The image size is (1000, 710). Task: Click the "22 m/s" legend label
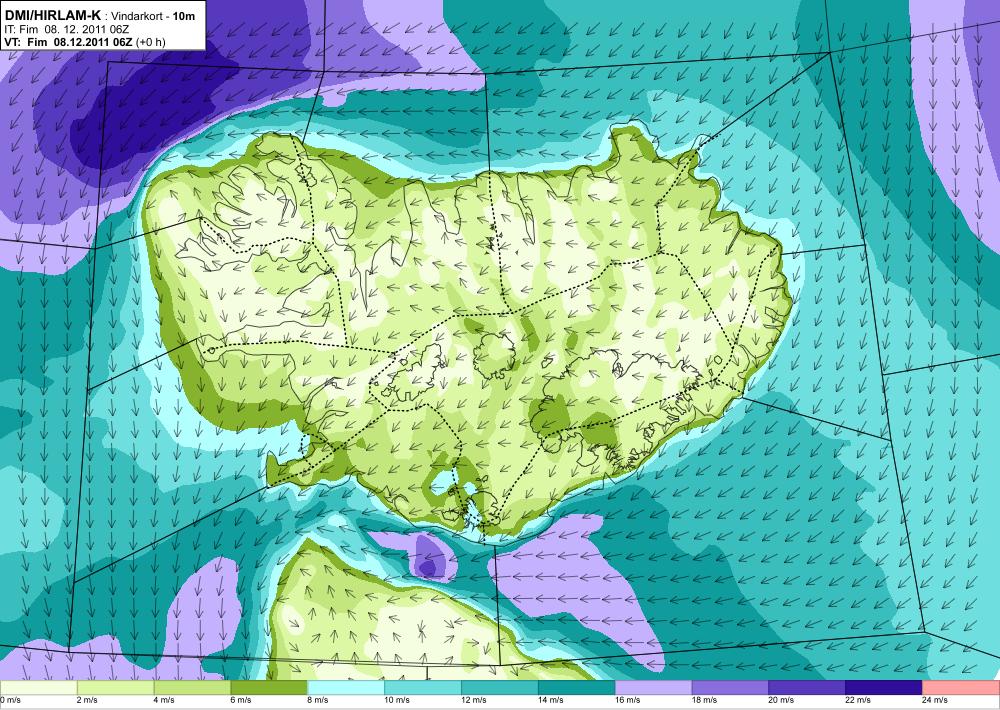pyautogui.click(x=858, y=700)
